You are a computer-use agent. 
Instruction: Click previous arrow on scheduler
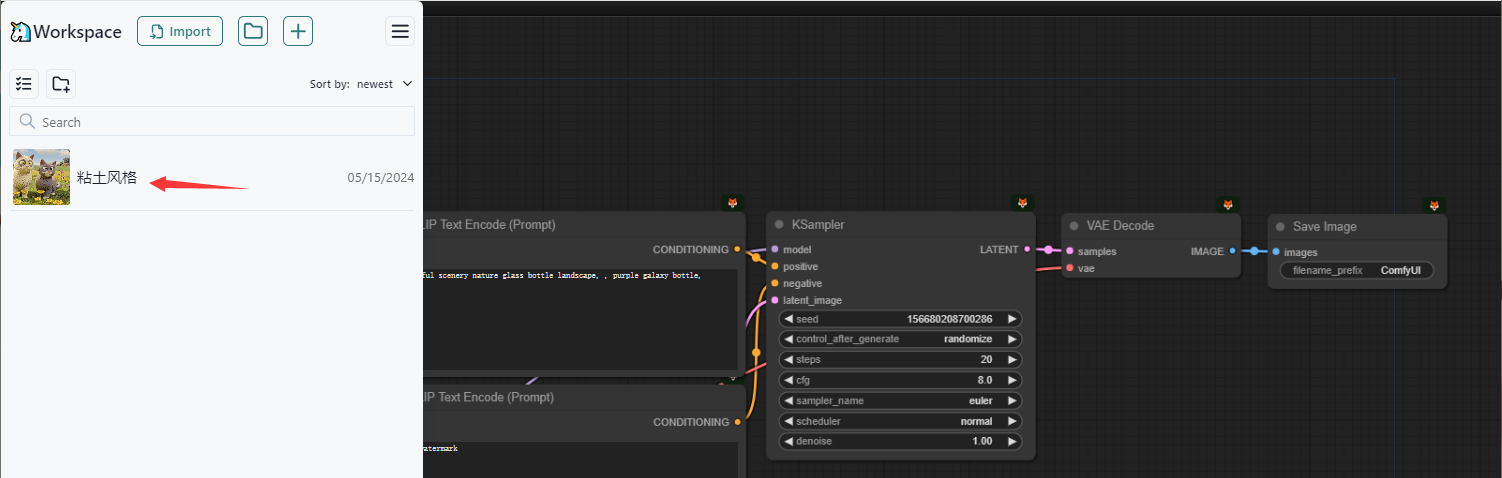(788, 421)
